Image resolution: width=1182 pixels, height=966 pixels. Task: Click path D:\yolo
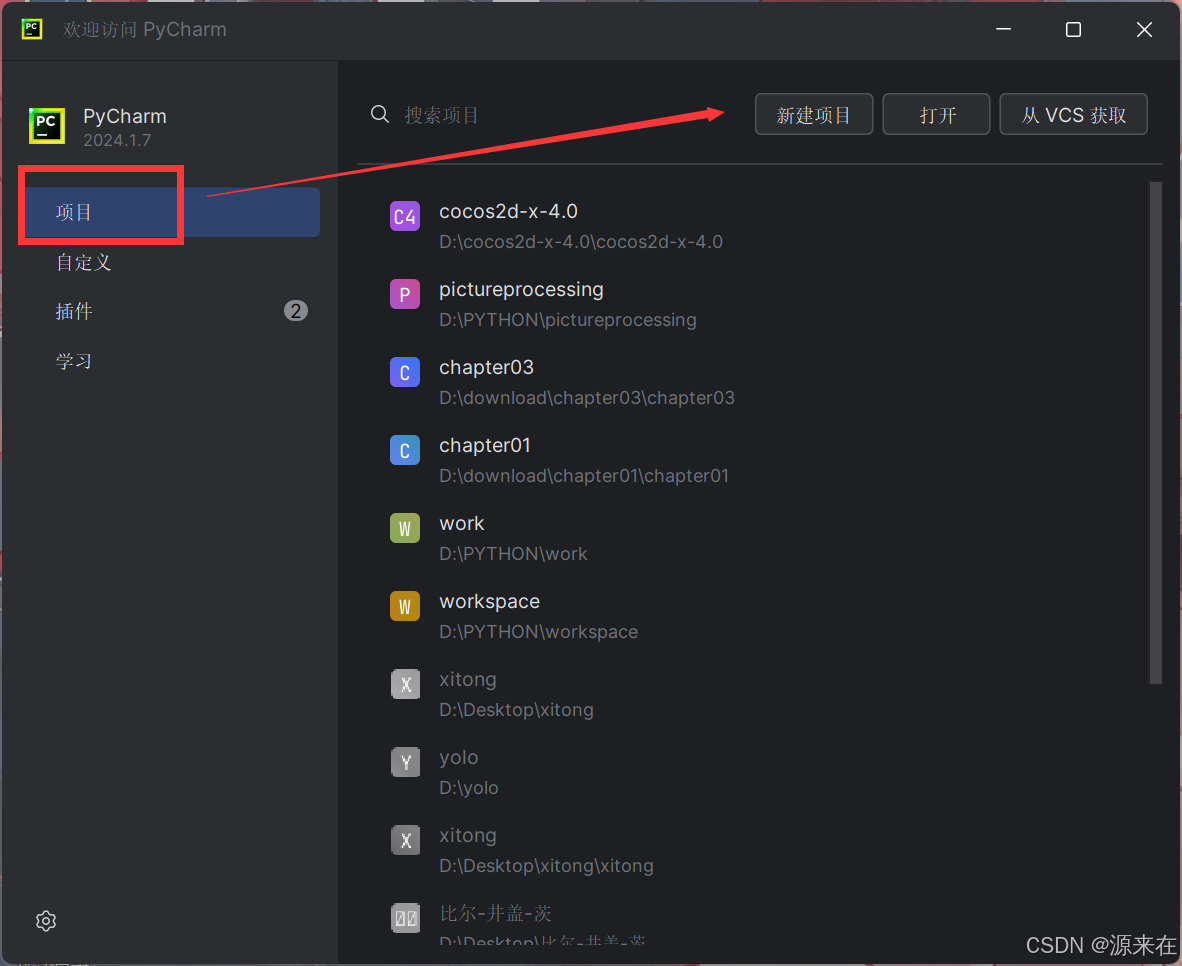click(468, 788)
